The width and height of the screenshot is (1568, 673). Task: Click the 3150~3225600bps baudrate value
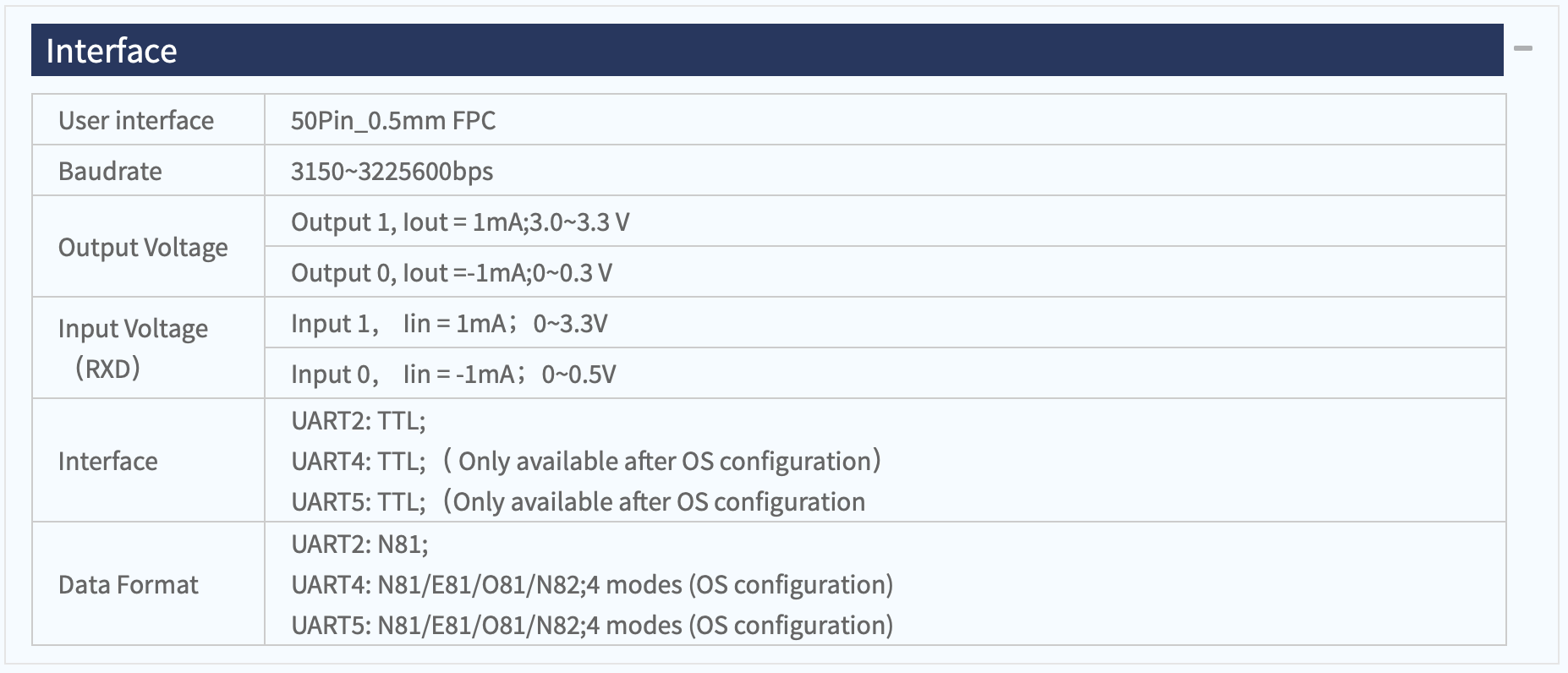click(392, 171)
